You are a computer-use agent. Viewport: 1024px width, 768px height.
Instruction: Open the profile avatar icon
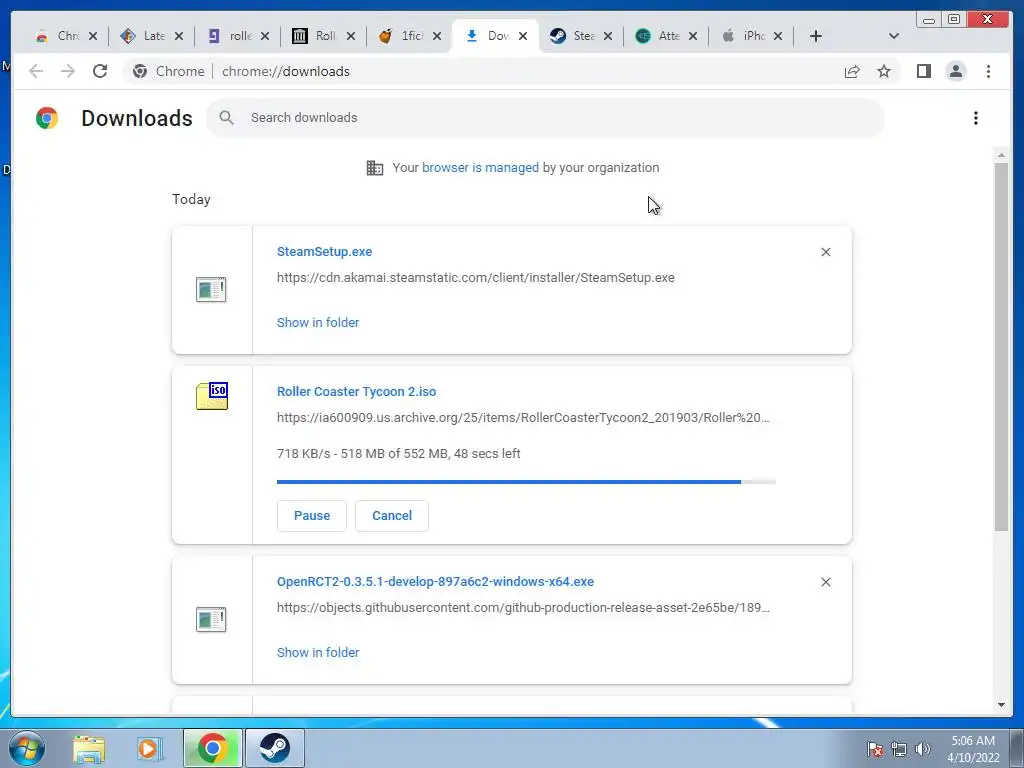pos(955,71)
